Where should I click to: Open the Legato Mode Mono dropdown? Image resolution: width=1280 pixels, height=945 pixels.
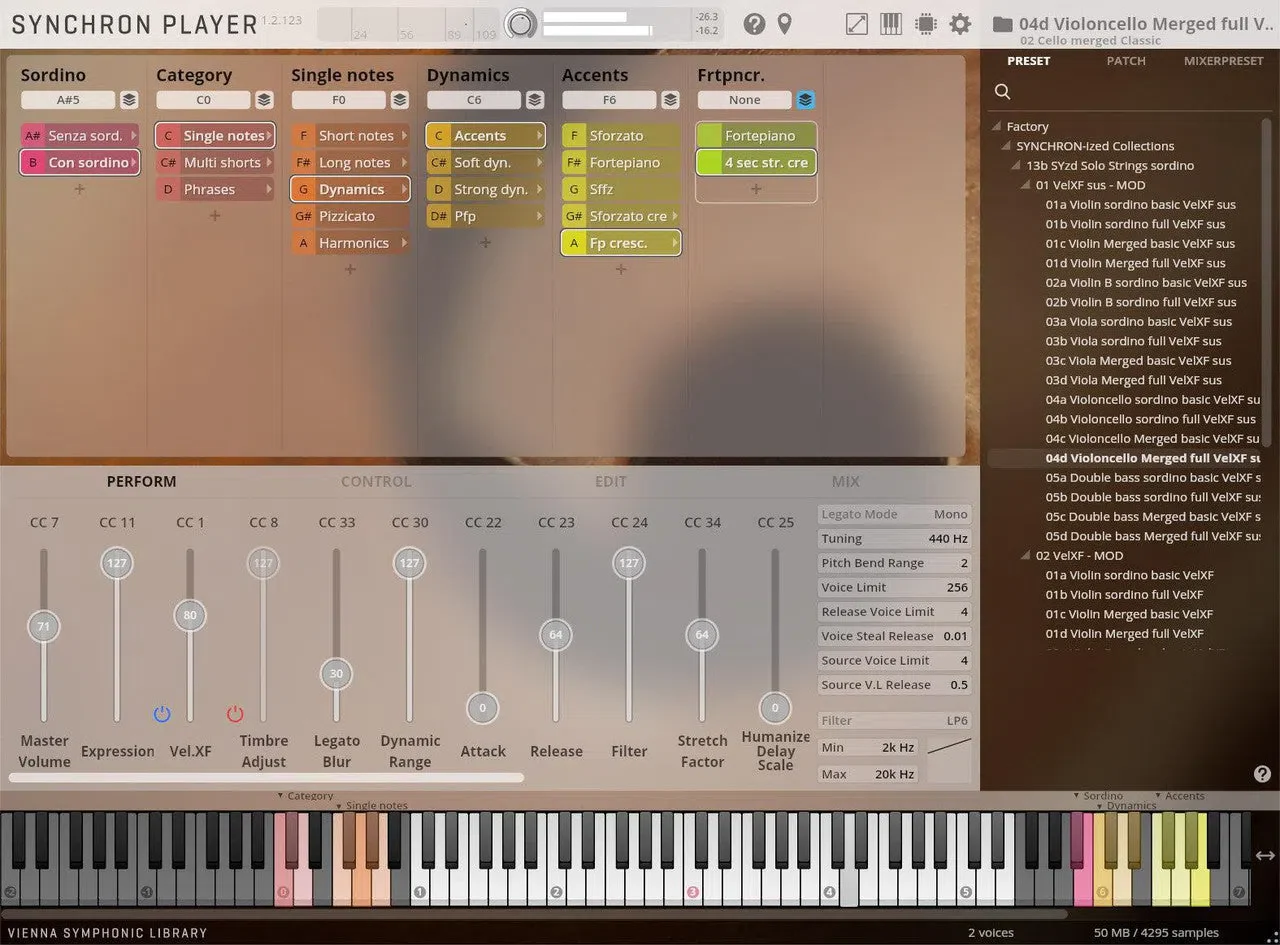click(x=894, y=514)
